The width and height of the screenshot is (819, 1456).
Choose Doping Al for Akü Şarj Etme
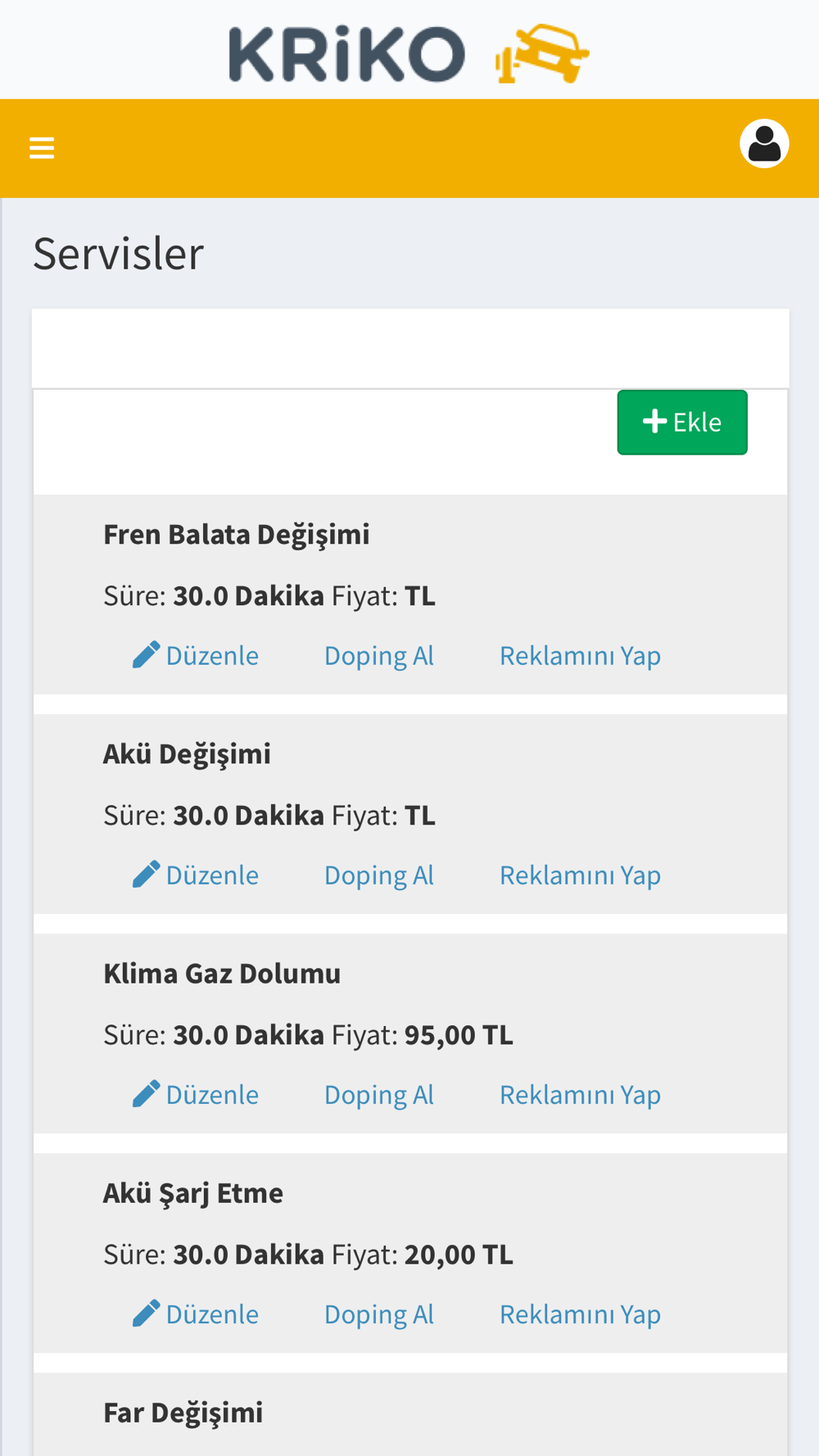coord(379,1314)
